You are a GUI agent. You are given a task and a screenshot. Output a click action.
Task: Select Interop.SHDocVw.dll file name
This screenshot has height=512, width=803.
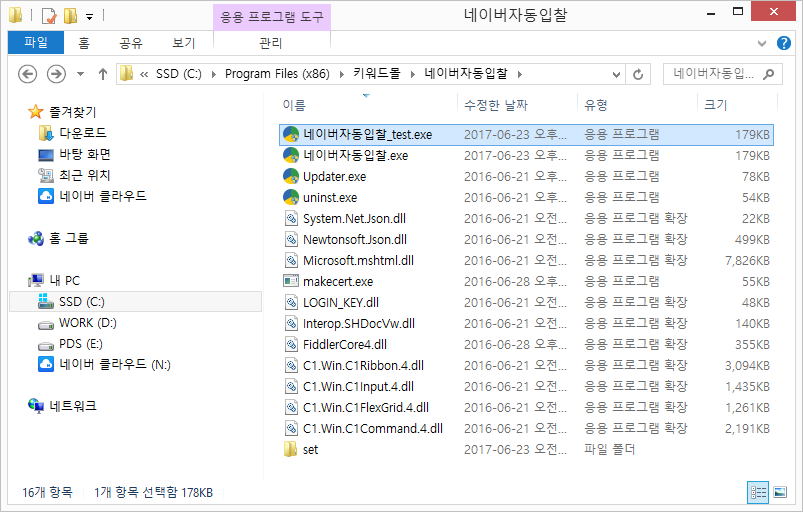click(x=359, y=324)
